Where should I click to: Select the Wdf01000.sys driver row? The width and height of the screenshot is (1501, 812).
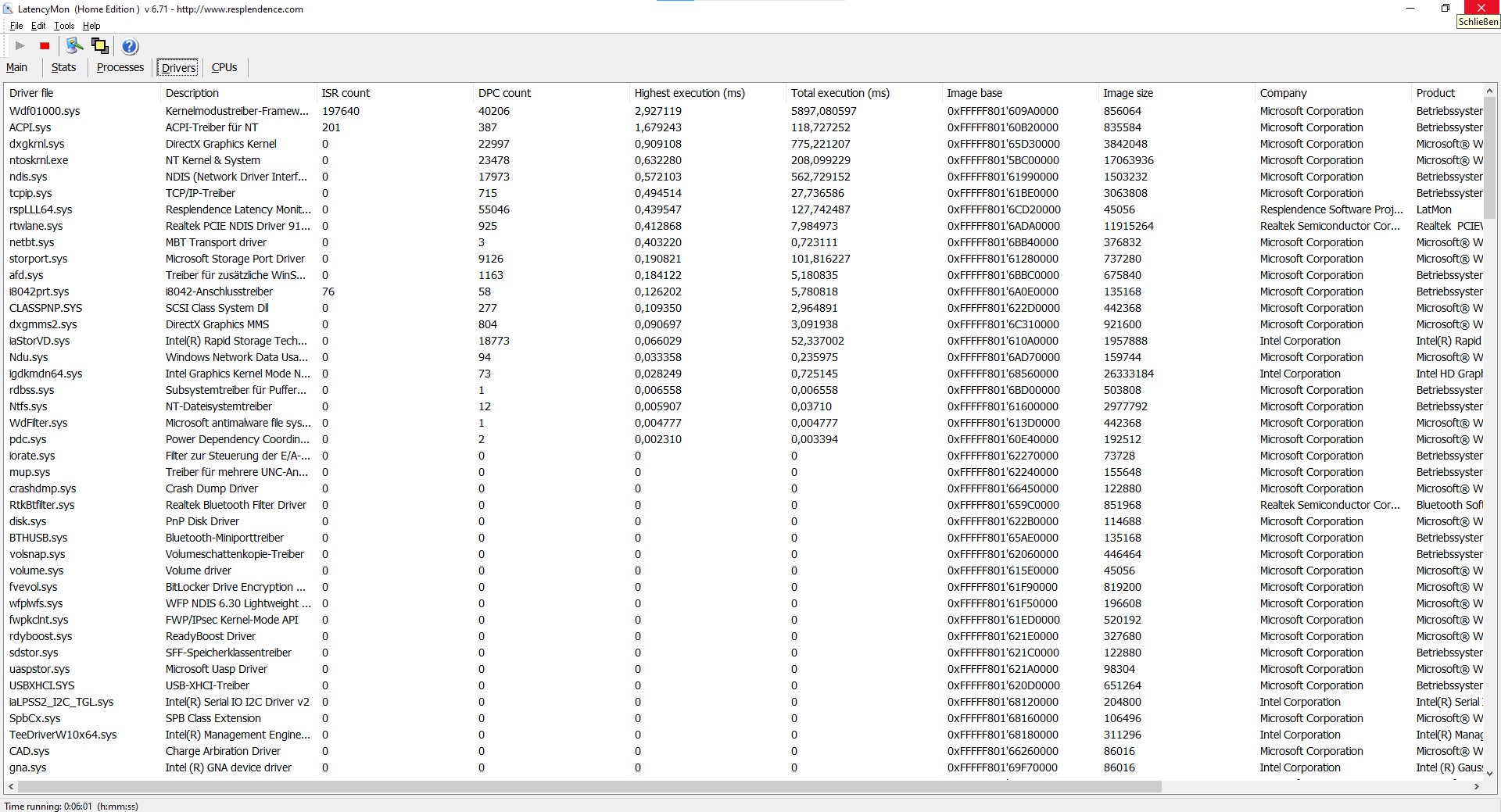(x=45, y=111)
